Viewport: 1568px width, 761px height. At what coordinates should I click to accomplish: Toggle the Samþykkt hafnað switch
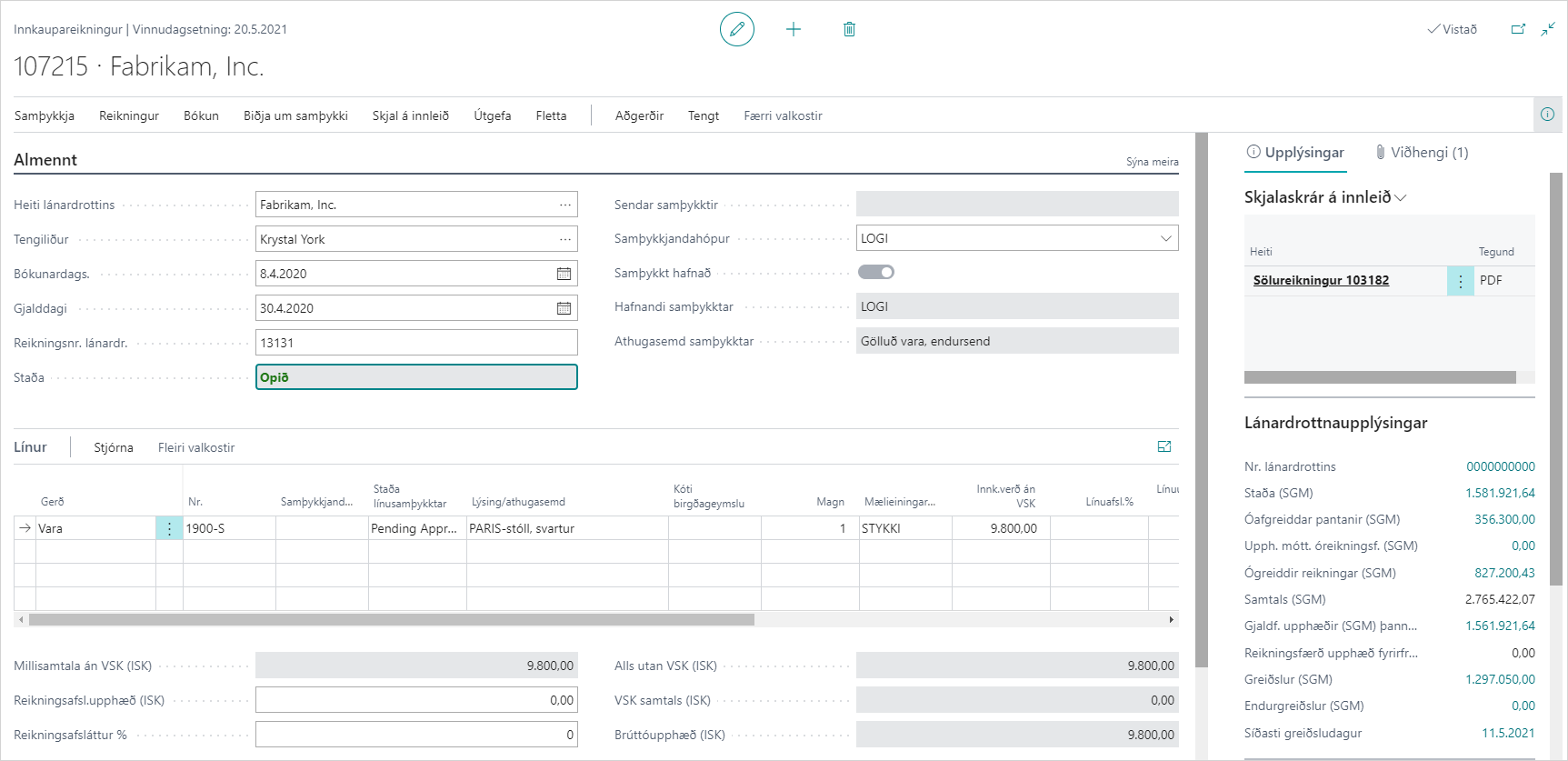876,272
